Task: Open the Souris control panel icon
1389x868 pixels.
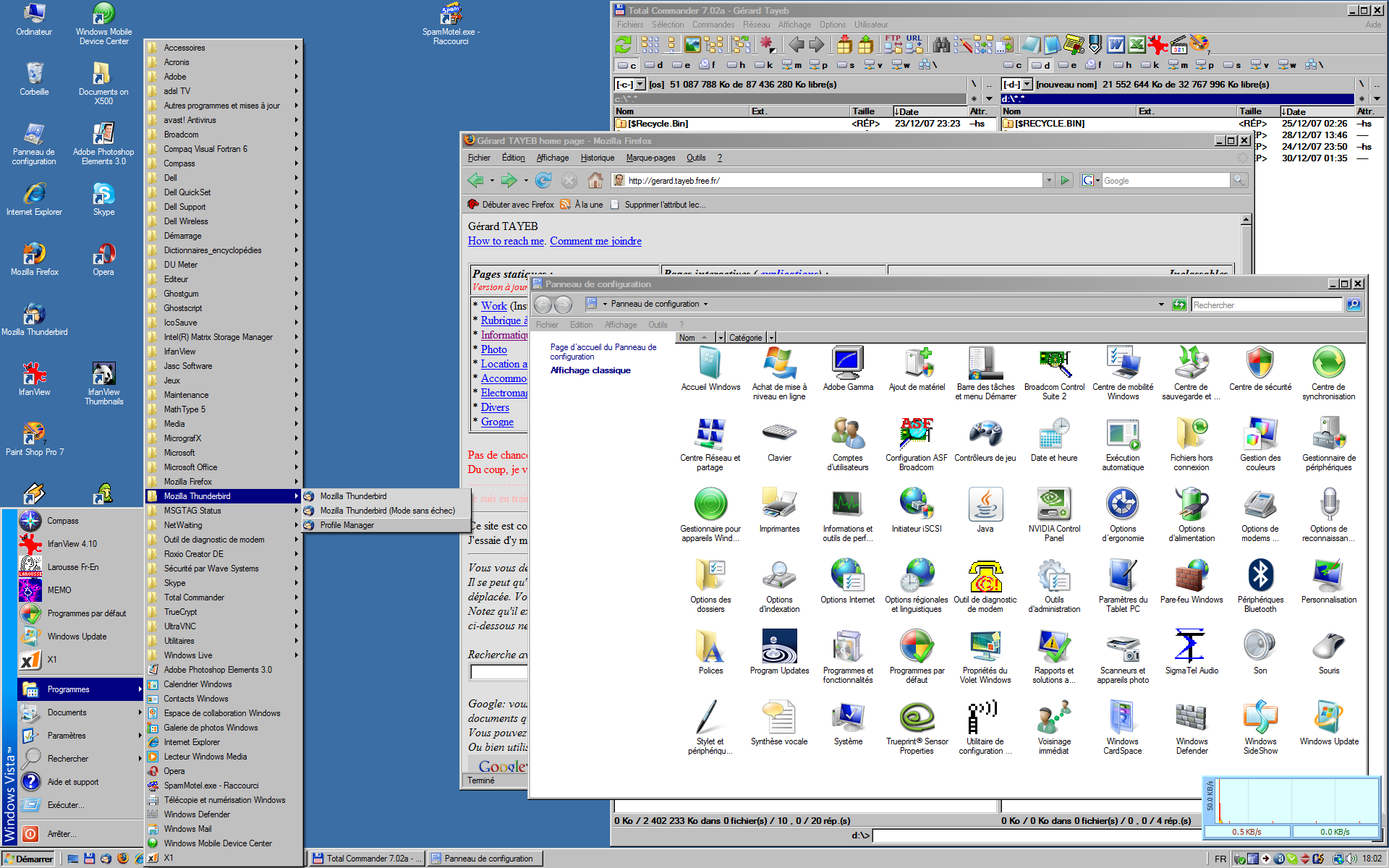Action: click(x=1328, y=652)
